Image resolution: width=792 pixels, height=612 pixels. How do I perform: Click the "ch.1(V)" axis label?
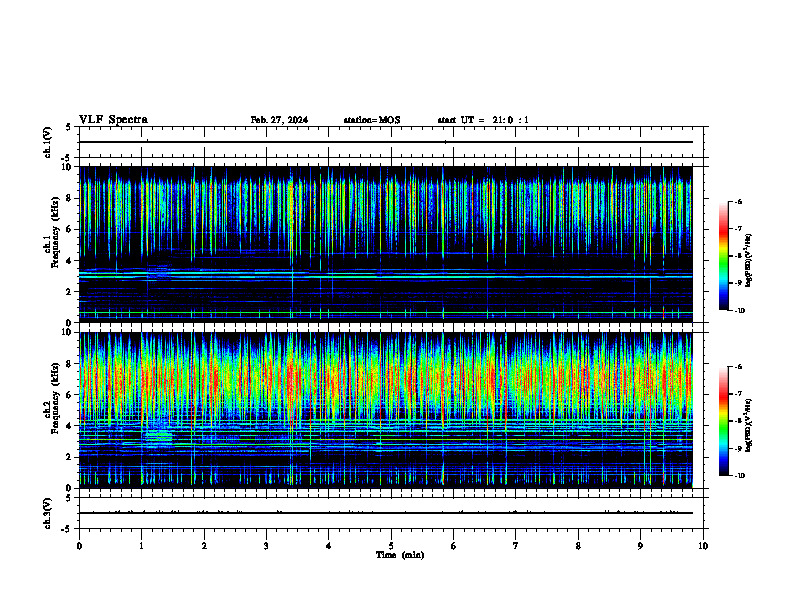point(47,142)
